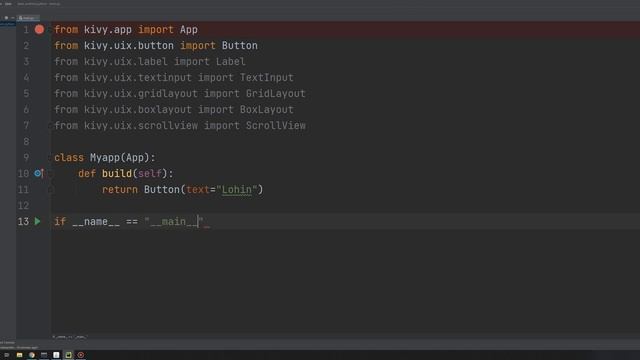Image resolution: width=640 pixels, height=360 pixels.
Task: Click the greyed 'TextInput' import on line 4
Action: pyautogui.click(x=267, y=78)
